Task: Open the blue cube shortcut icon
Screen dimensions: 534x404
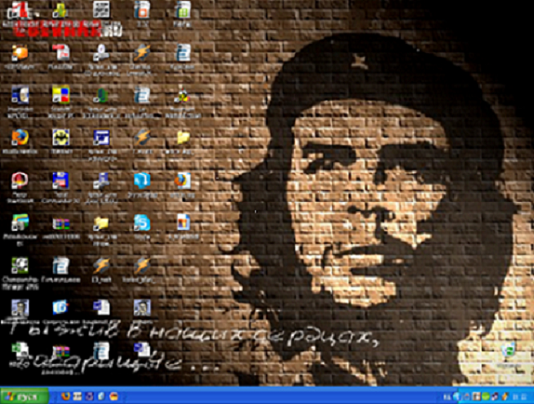Action: pos(142,180)
